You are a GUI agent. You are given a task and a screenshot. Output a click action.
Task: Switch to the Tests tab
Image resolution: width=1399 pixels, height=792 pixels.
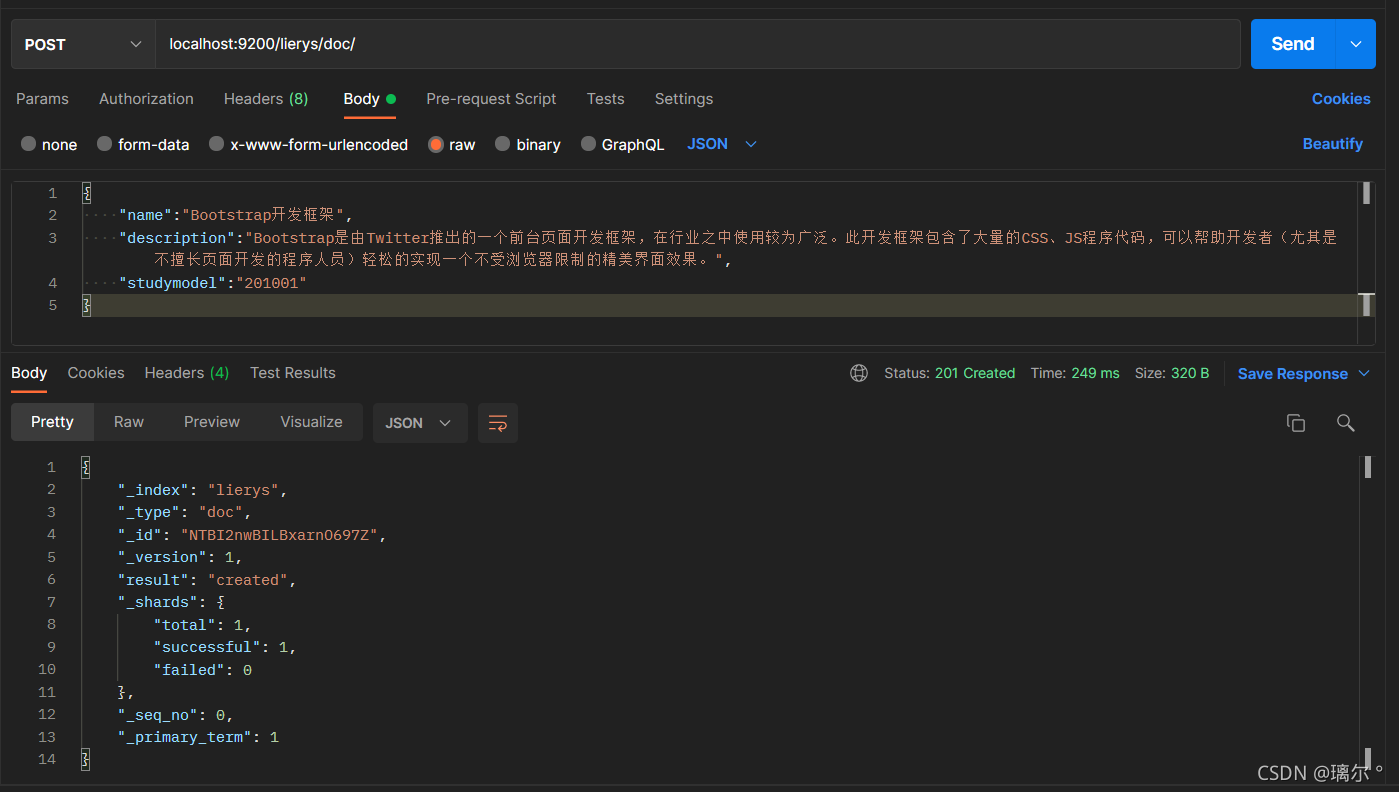coord(605,99)
